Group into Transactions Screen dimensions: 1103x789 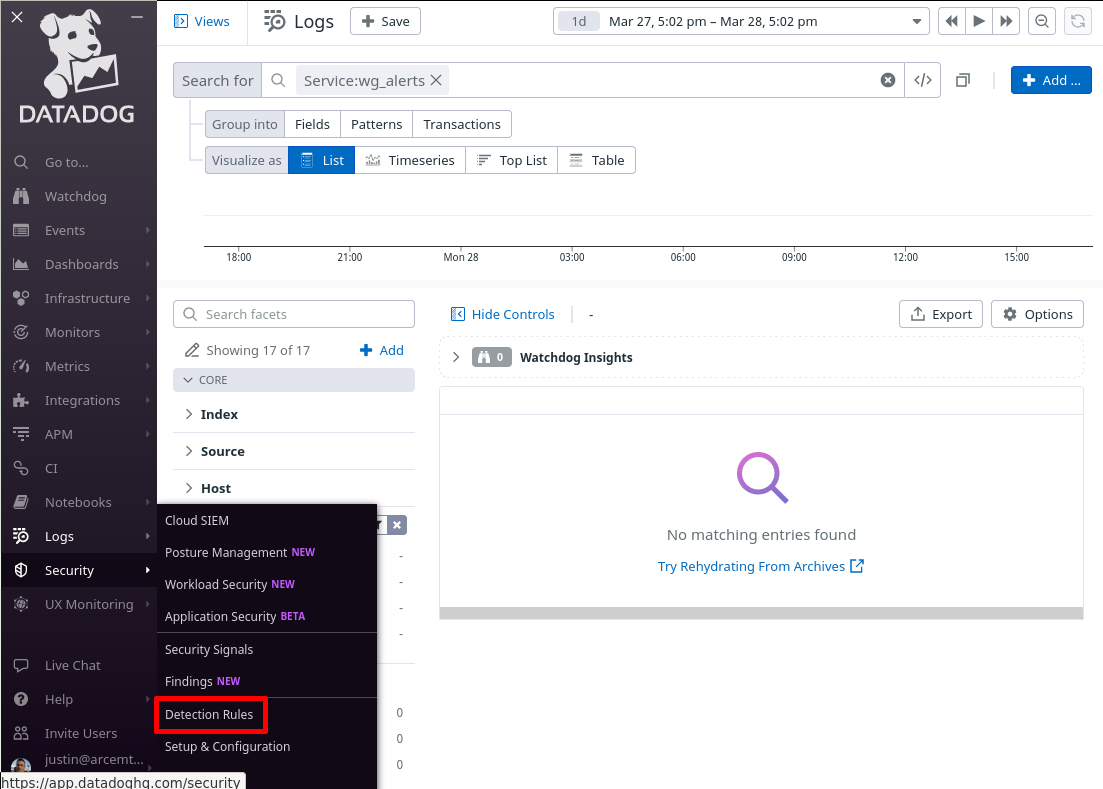click(x=462, y=124)
